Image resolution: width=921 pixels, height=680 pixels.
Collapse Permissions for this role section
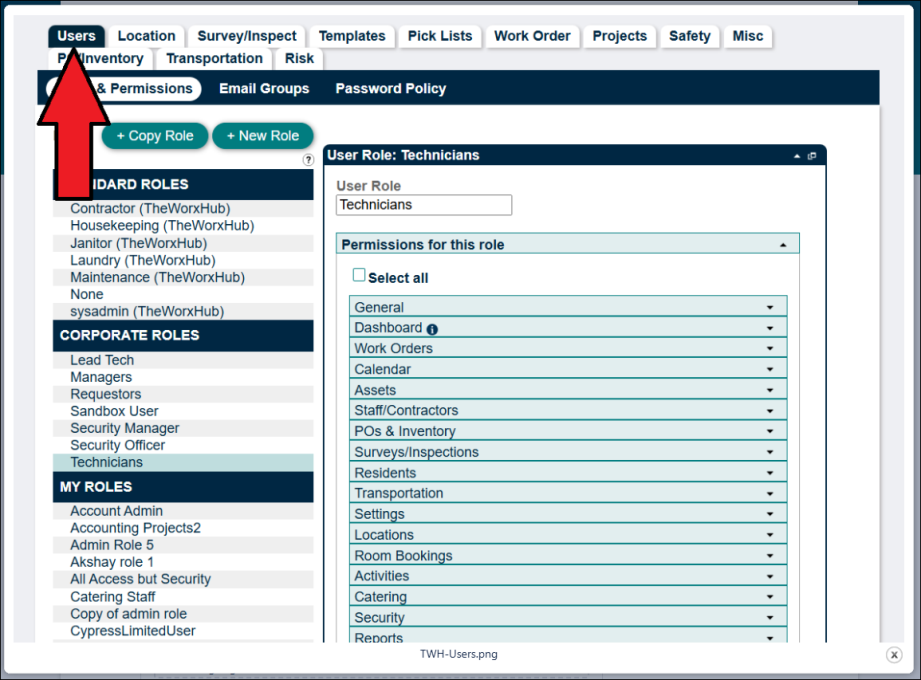click(x=783, y=245)
